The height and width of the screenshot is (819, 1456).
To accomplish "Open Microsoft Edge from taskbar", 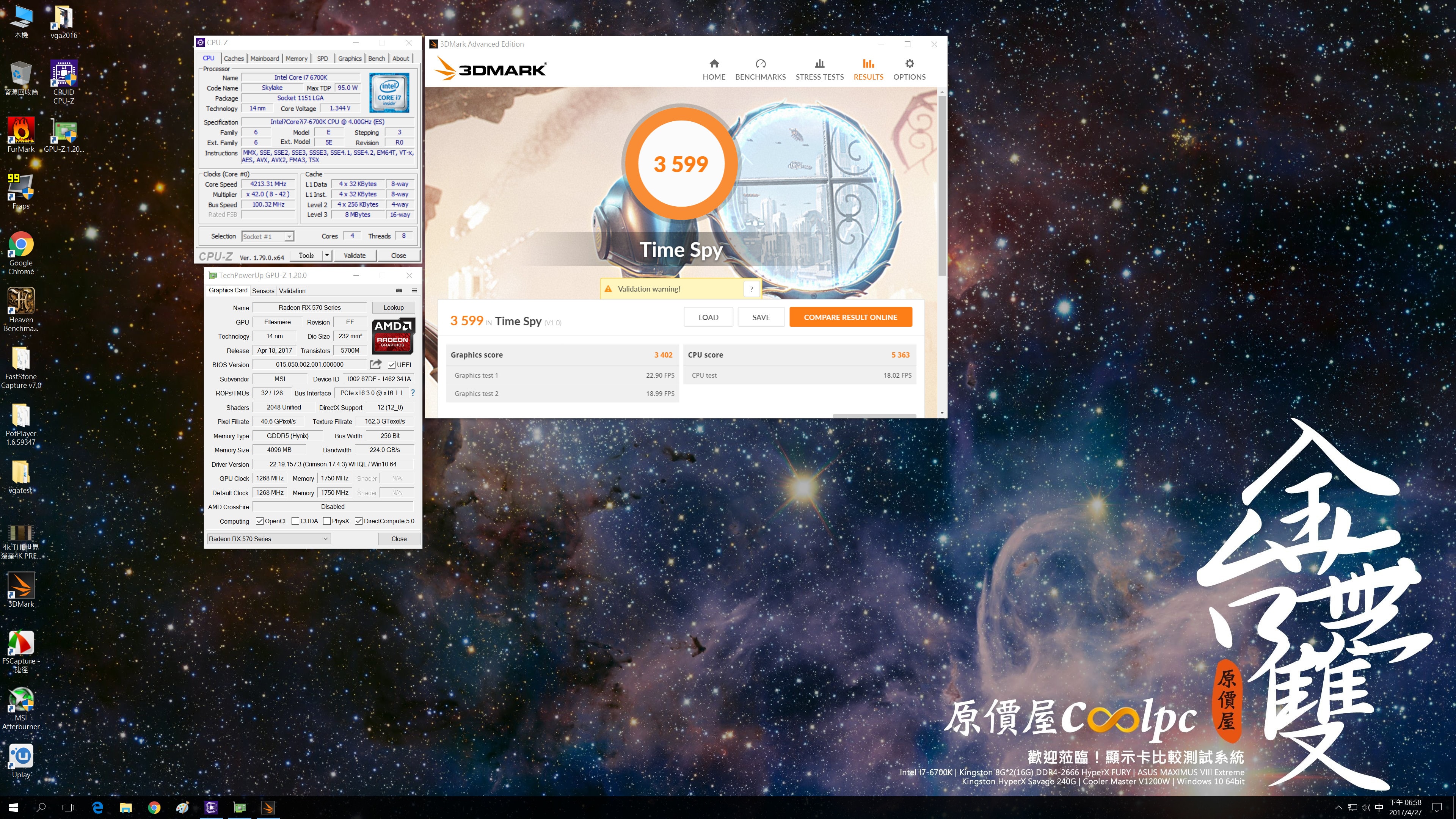I will (97, 808).
